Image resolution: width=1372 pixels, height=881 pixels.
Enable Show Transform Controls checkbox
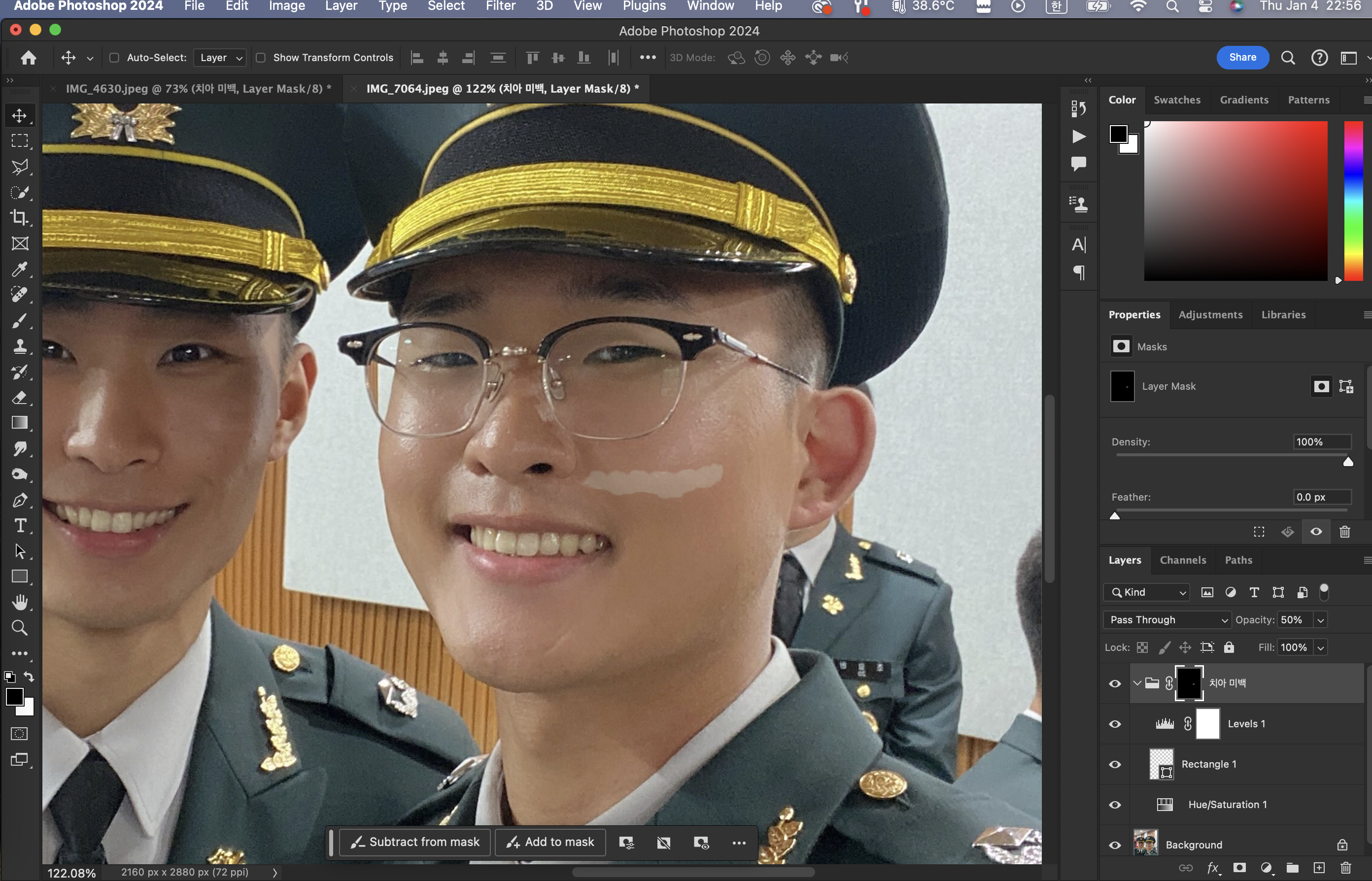coord(260,58)
